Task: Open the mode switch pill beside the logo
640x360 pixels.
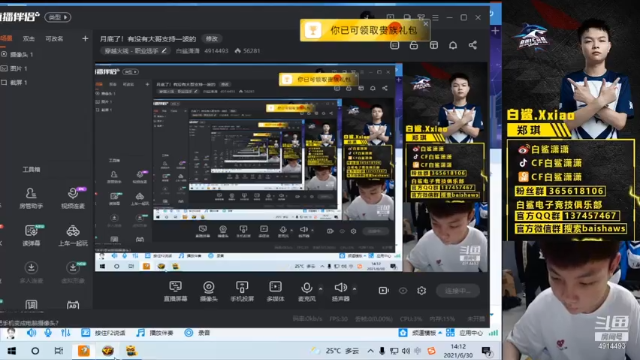Action: [58, 17]
